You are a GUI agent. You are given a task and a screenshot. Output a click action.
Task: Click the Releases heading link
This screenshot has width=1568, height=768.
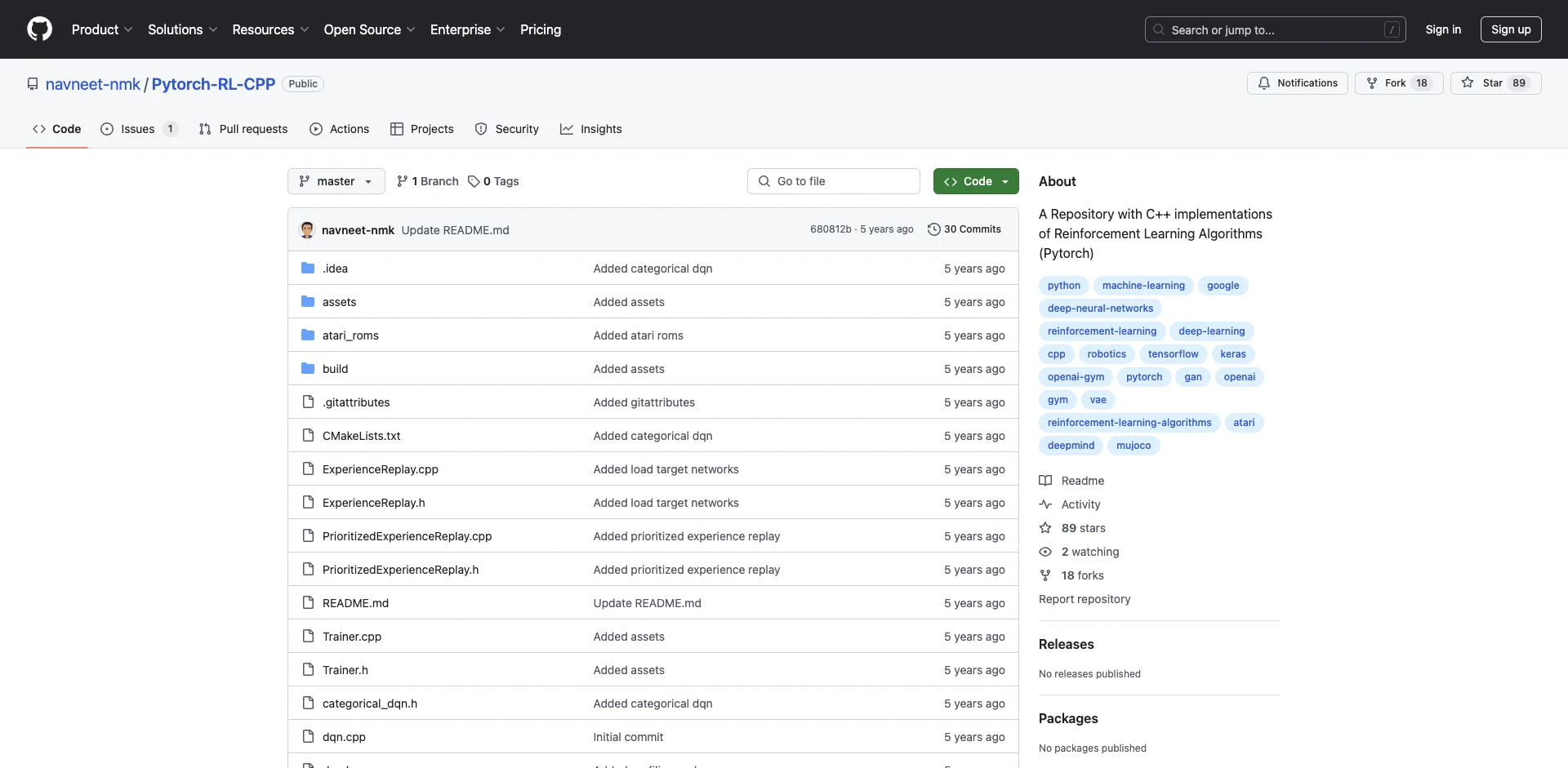(1066, 644)
